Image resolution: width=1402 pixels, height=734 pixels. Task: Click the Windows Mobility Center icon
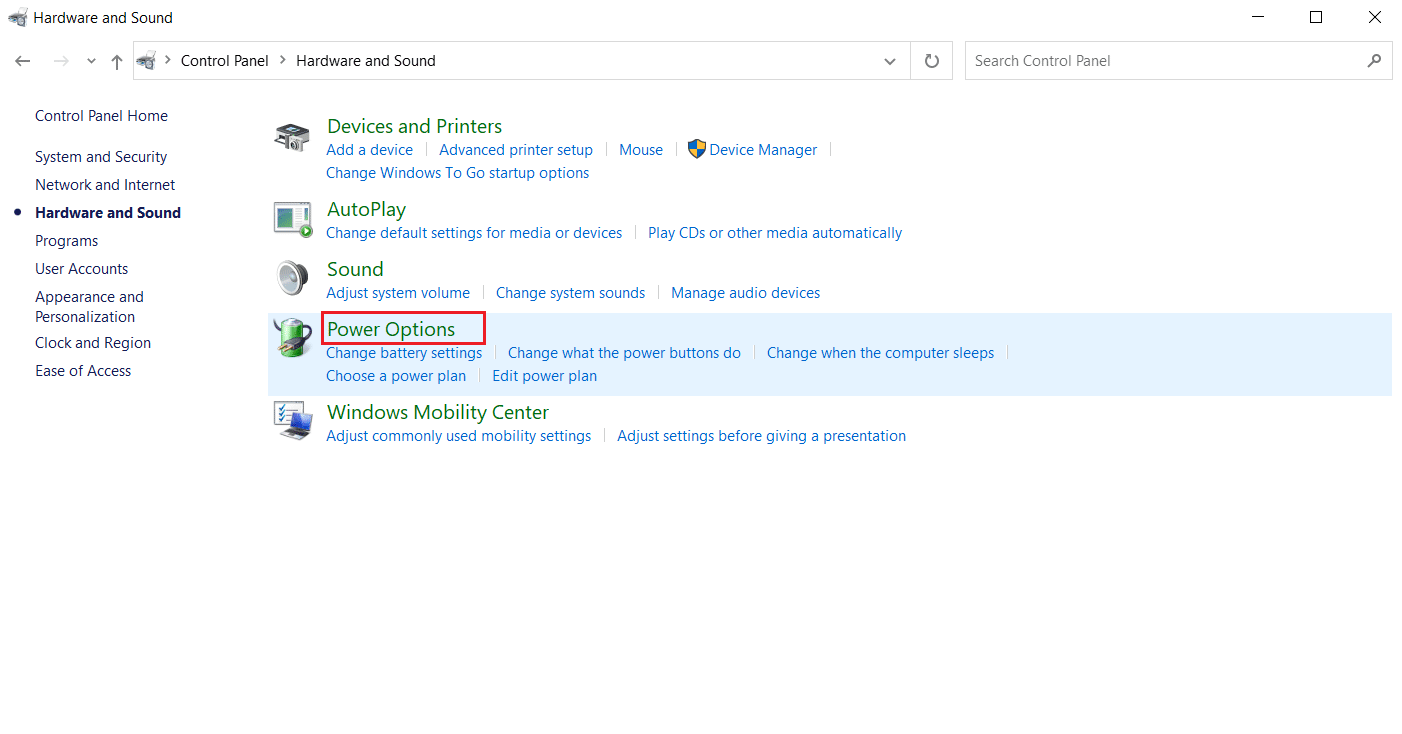pos(292,420)
